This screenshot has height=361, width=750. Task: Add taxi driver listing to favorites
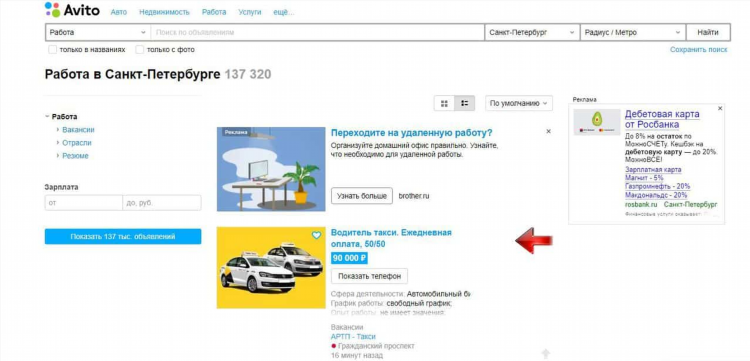click(316, 235)
